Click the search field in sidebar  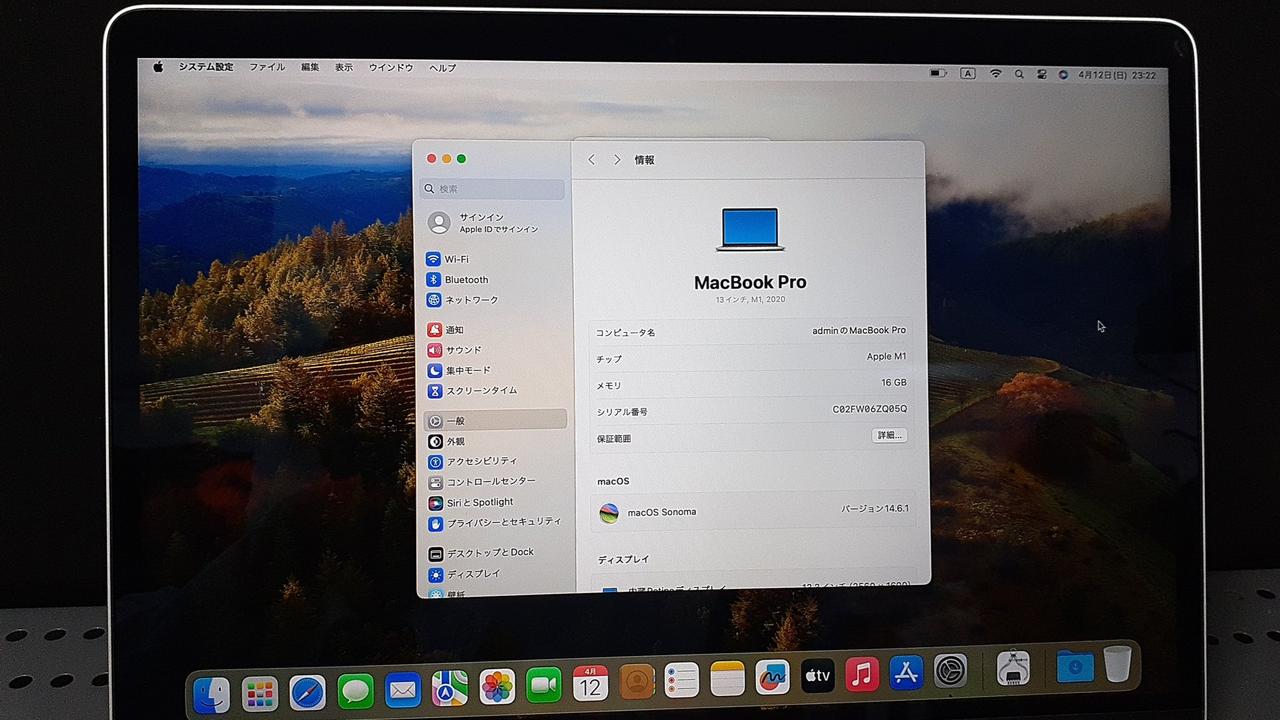pos(494,189)
